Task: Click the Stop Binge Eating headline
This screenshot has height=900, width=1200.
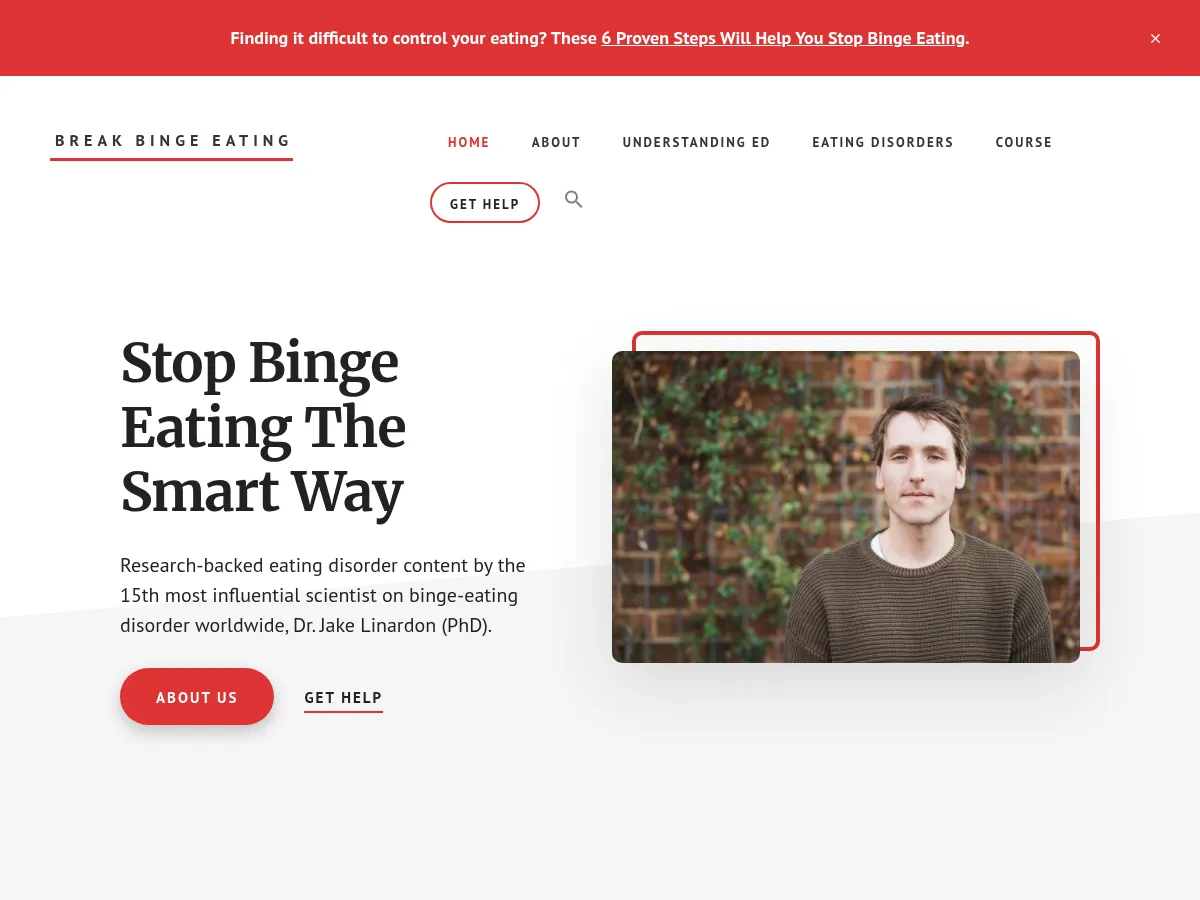Action: pyautogui.click(x=263, y=428)
